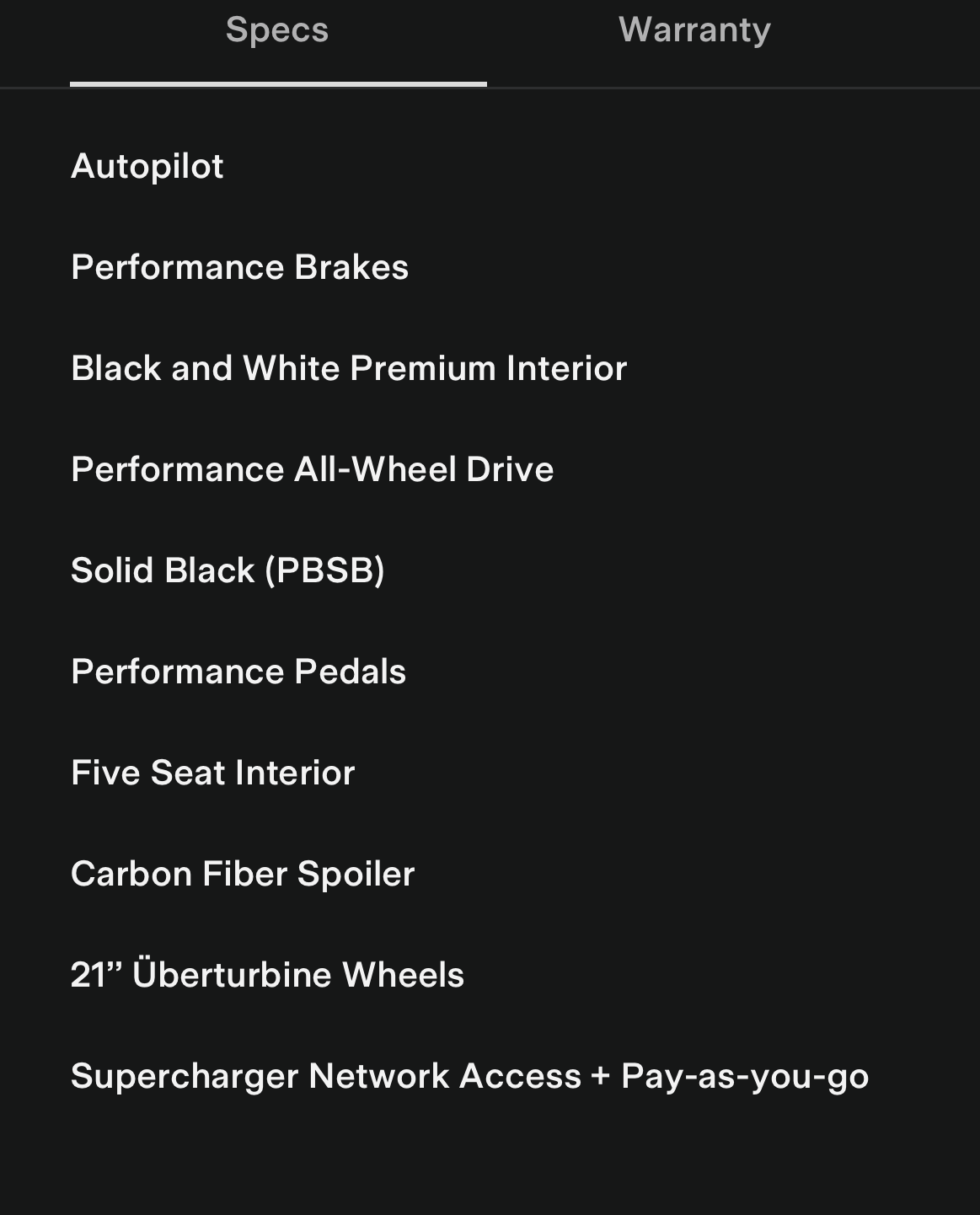Screen dimensions: 980x1215
Task: Click the Autopilot spec item
Action: tap(147, 166)
